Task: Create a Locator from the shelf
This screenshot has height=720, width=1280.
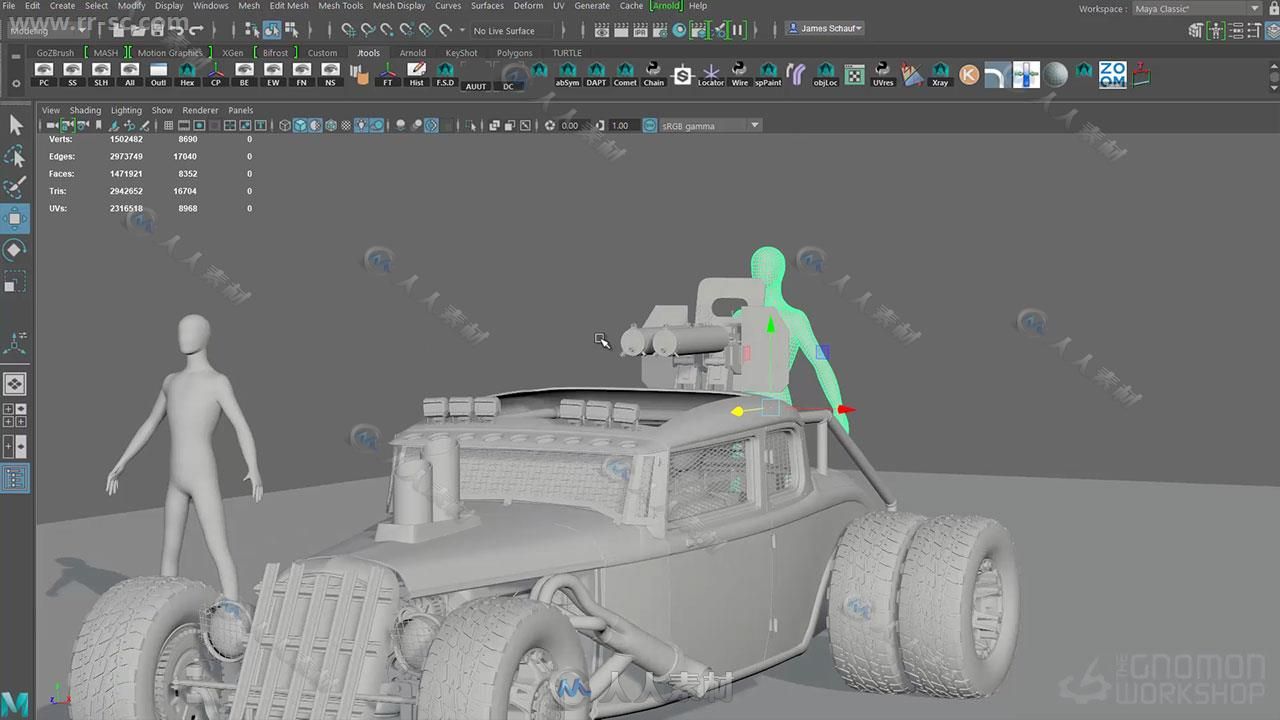Action: [x=711, y=74]
